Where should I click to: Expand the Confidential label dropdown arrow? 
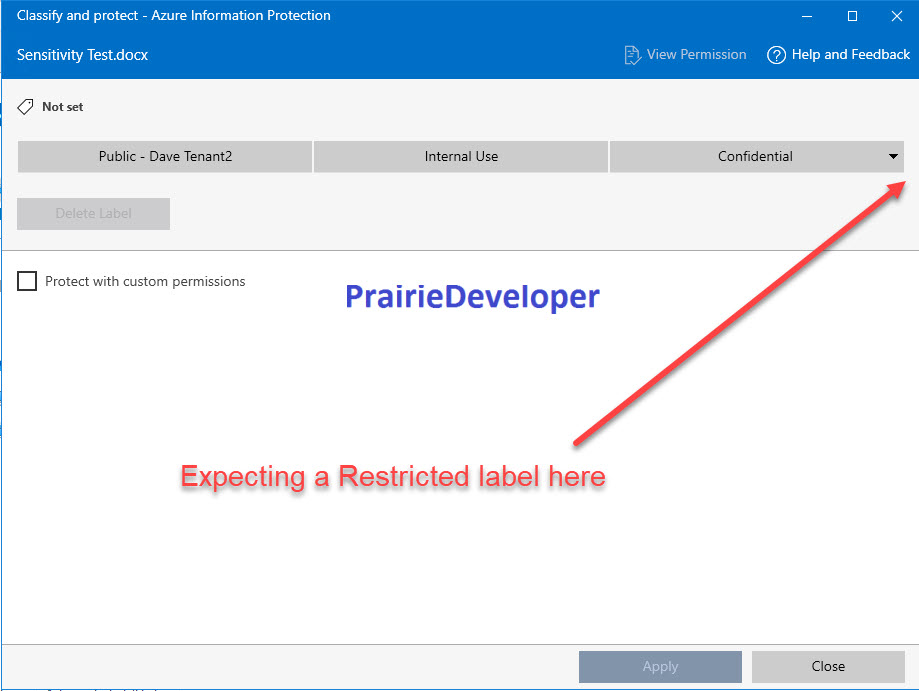pos(893,156)
